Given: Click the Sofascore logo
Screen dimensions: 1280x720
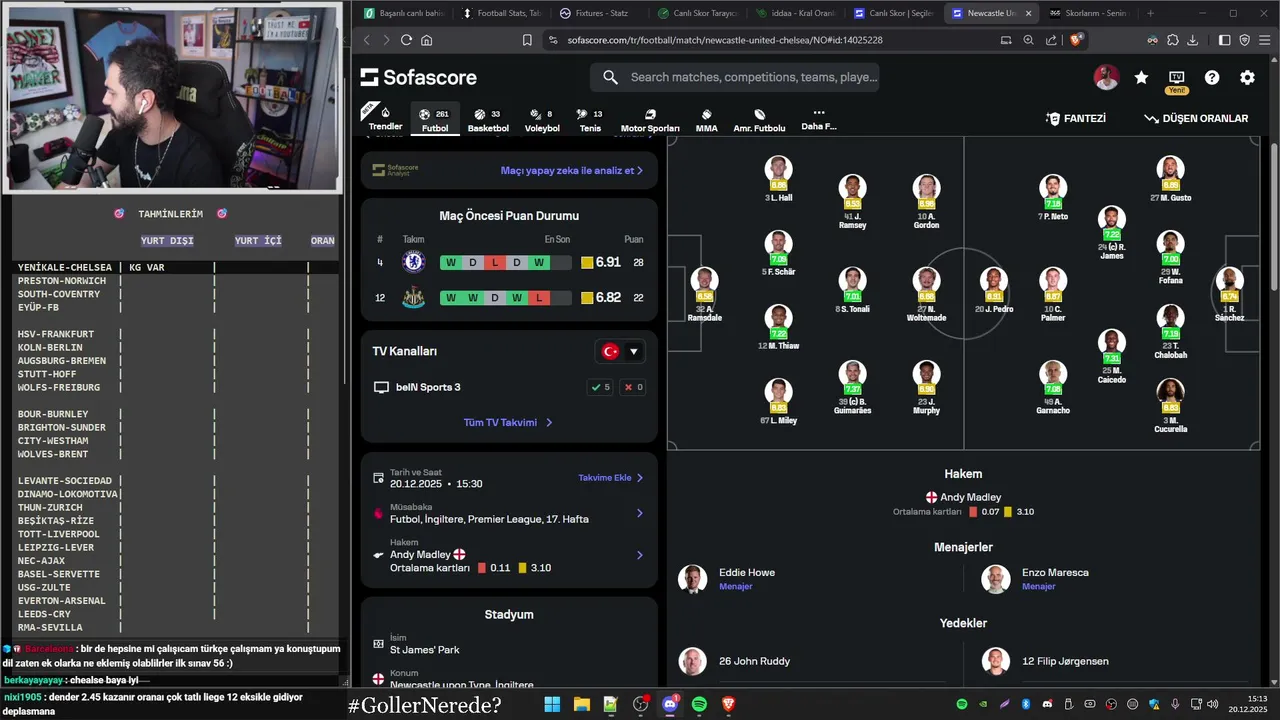Looking at the screenshot, I should [x=419, y=77].
